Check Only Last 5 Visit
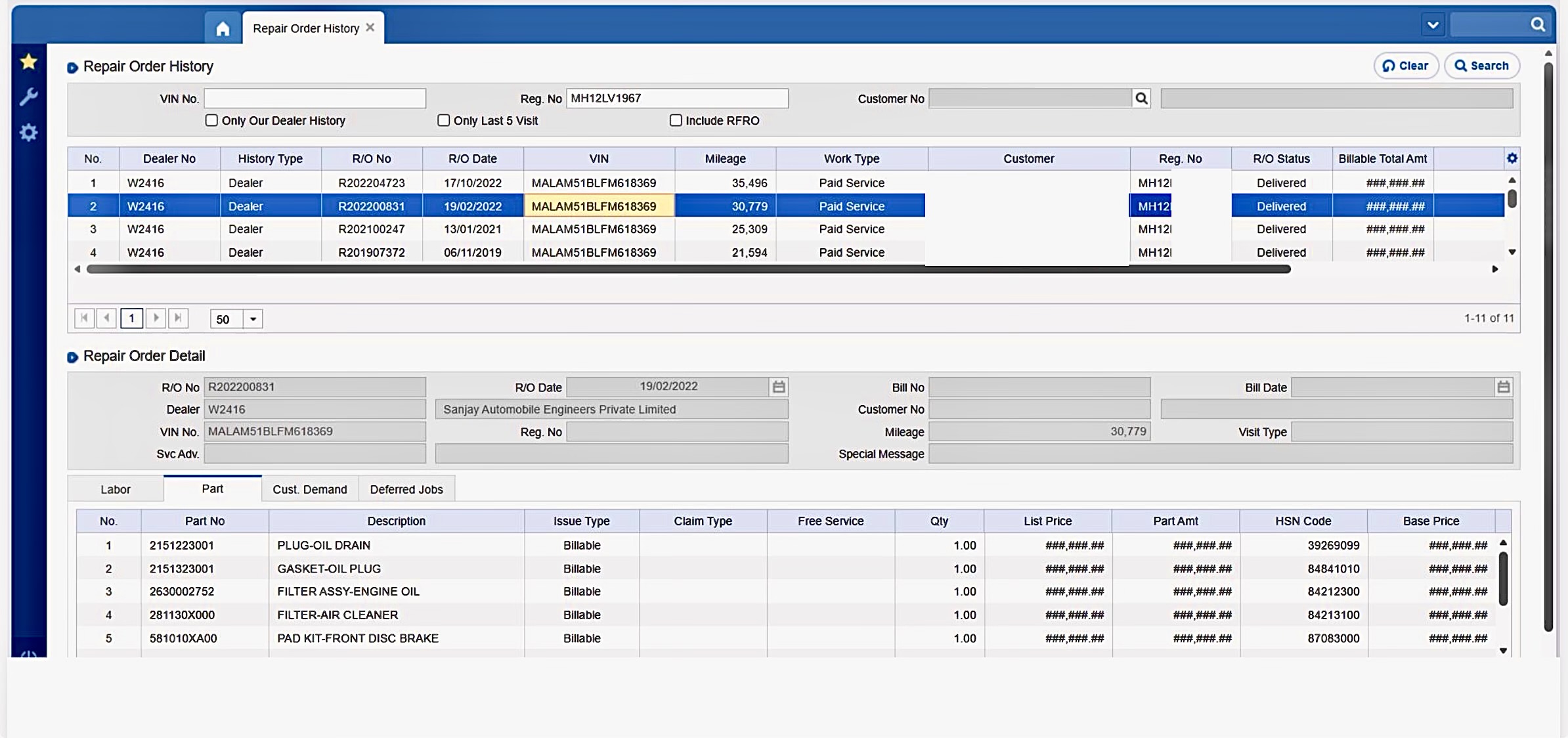The width and height of the screenshot is (1568, 738). point(444,120)
